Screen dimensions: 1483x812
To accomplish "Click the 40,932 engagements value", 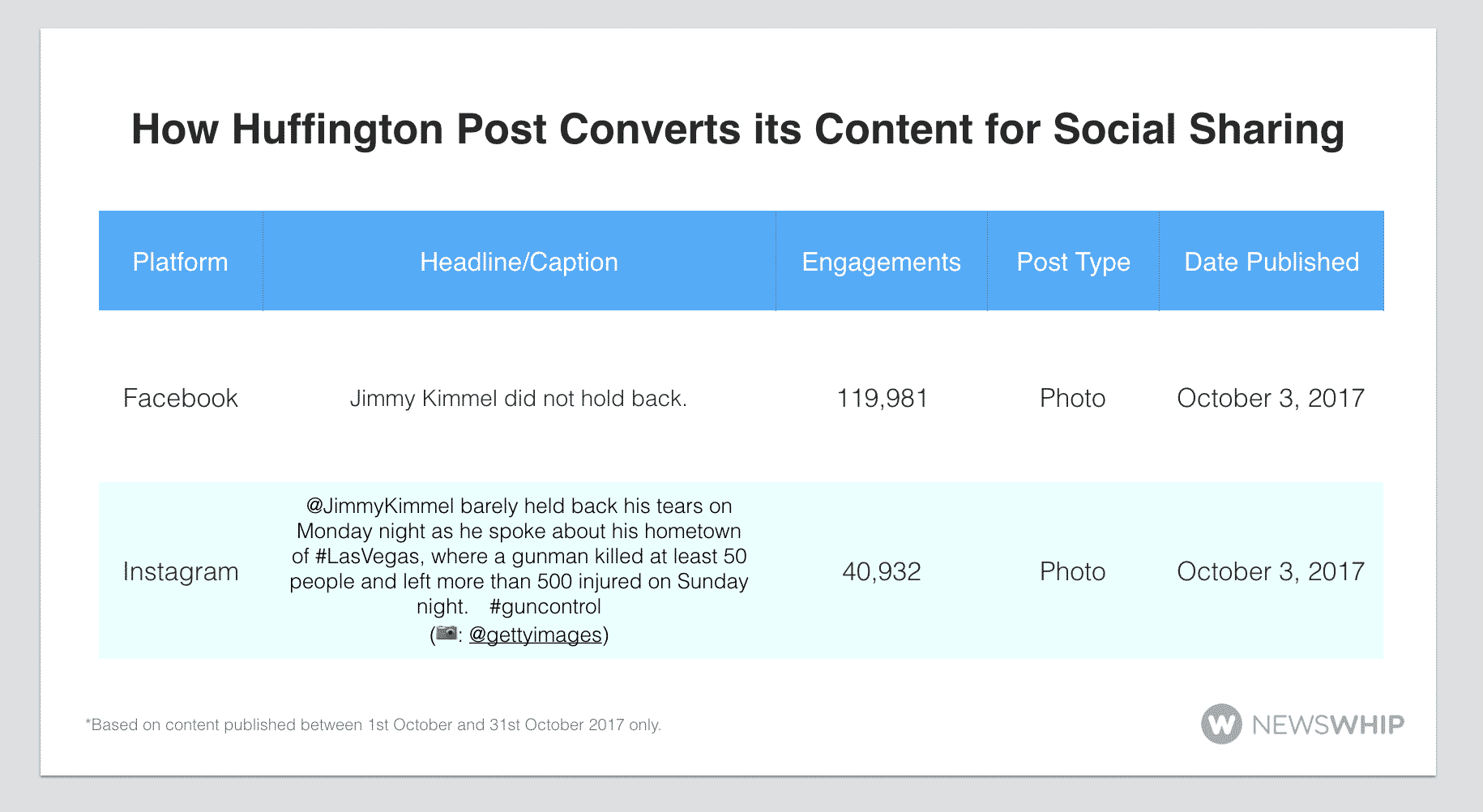I will click(882, 571).
